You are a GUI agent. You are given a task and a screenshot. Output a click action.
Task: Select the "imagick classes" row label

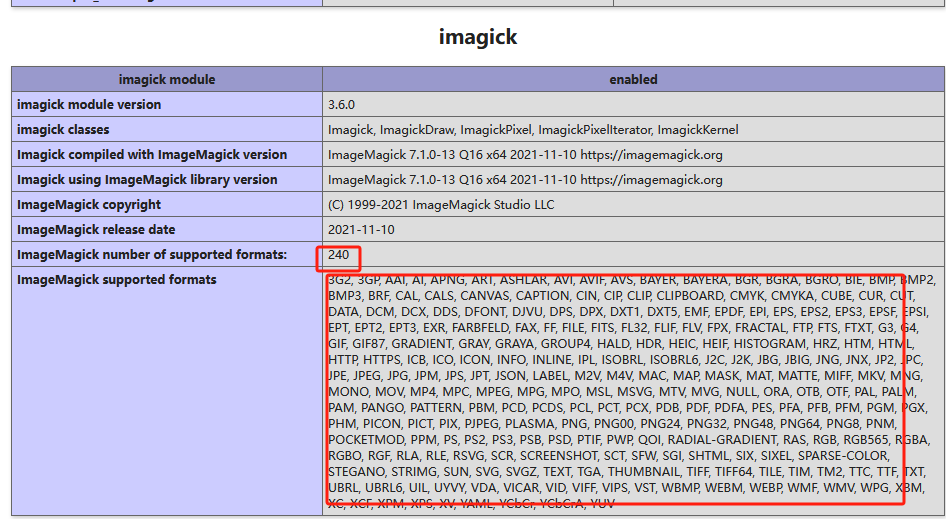click(x=63, y=130)
